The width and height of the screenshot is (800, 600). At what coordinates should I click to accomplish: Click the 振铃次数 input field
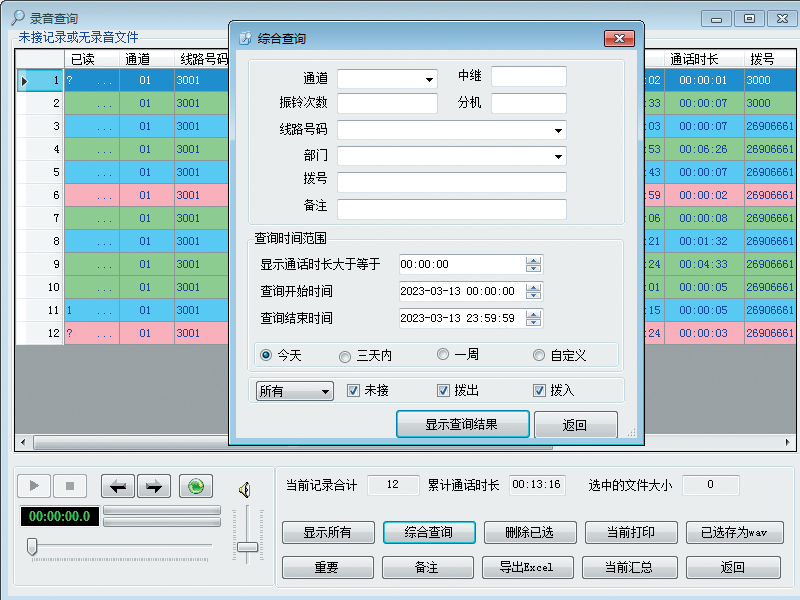click(x=387, y=103)
